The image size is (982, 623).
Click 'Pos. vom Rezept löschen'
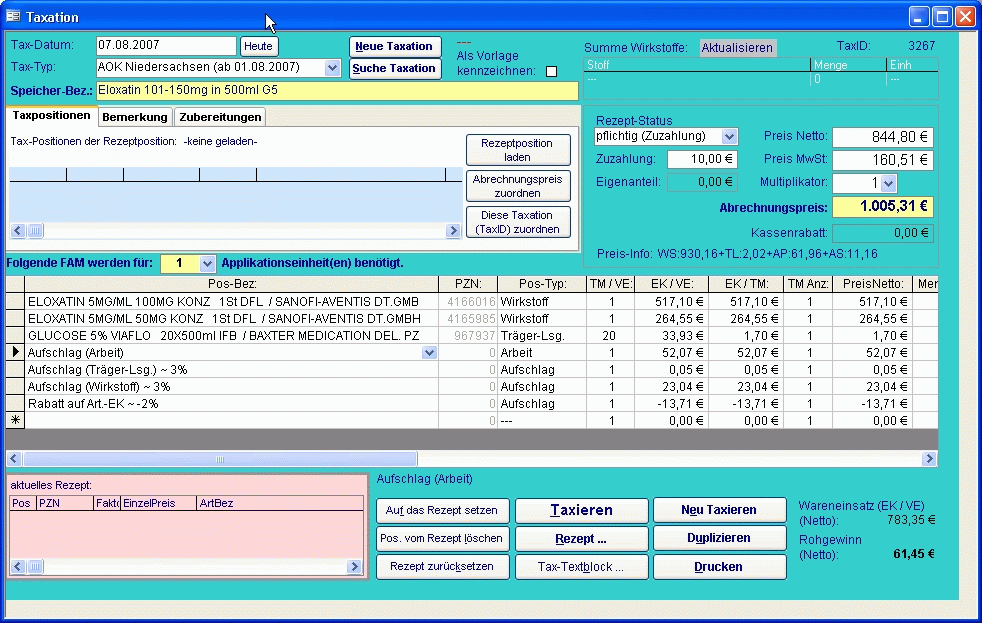tap(442, 538)
